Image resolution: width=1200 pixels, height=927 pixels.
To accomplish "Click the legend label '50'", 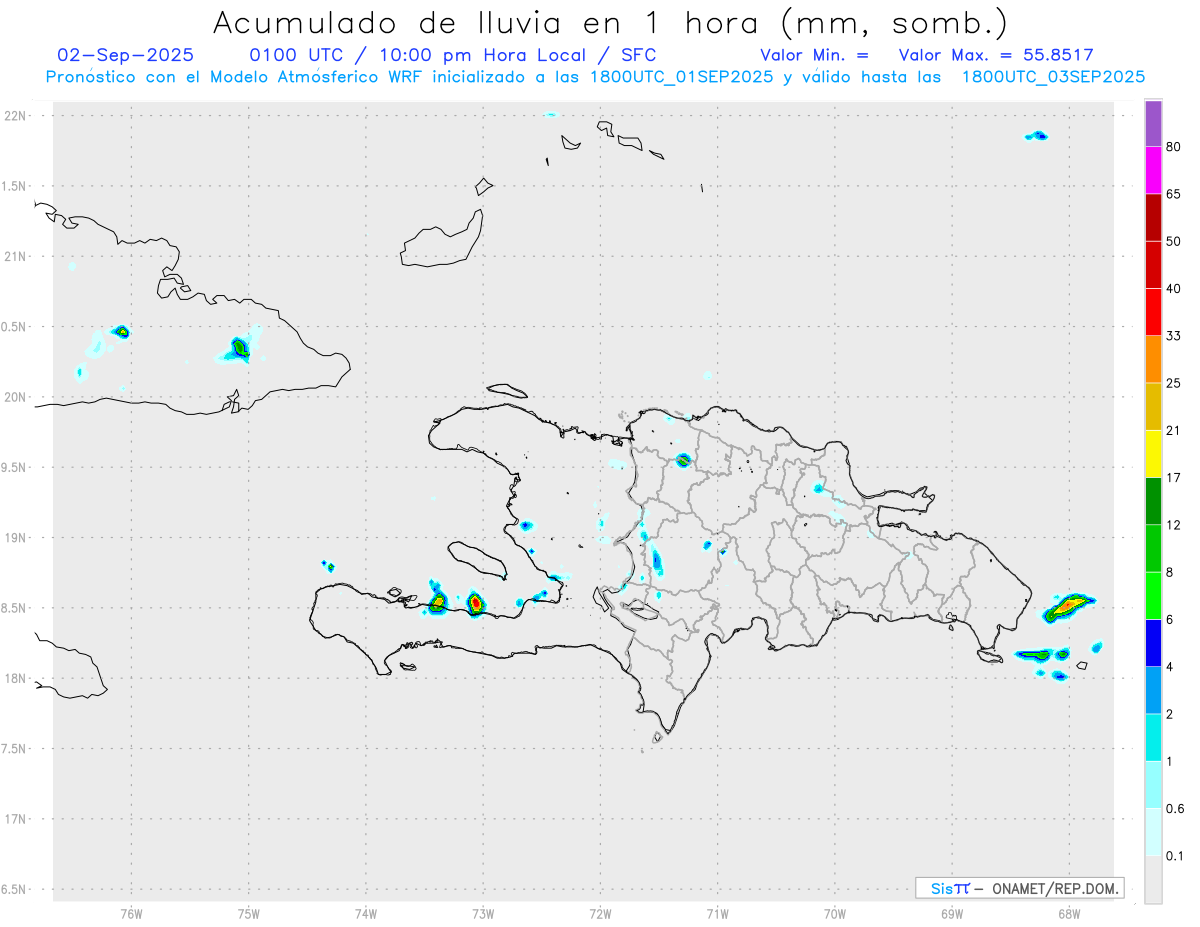I will tap(1173, 241).
